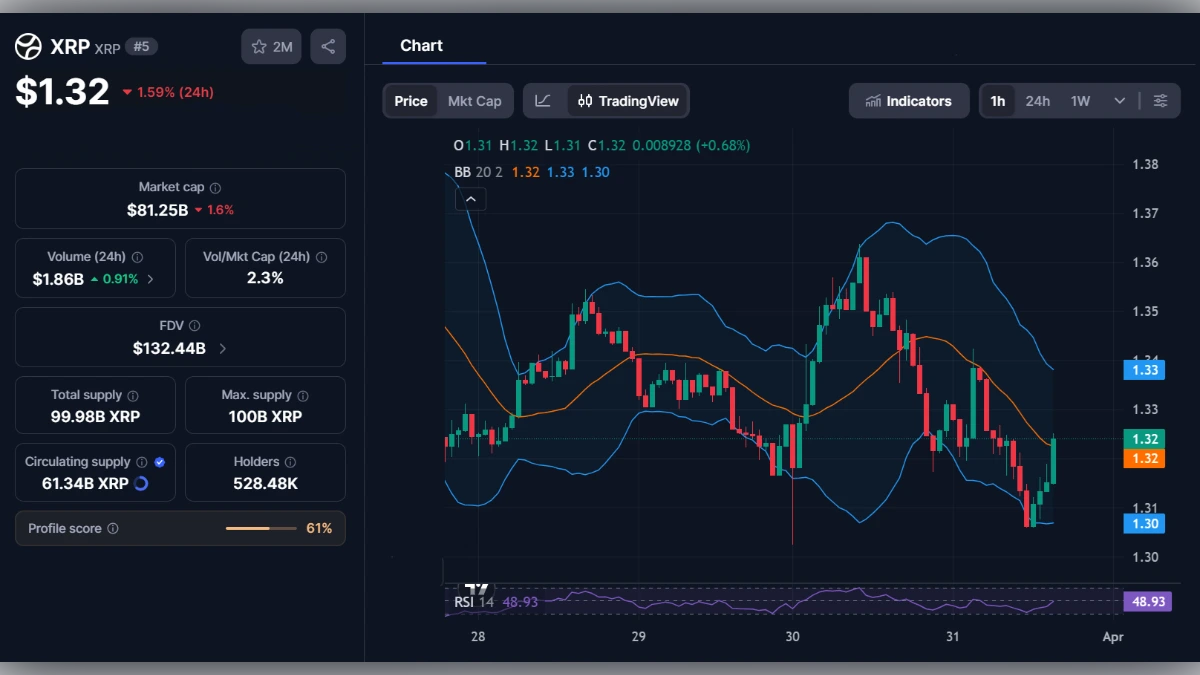Switch chart to Mkt Cap view
The width and height of the screenshot is (1200, 675).
[476, 100]
